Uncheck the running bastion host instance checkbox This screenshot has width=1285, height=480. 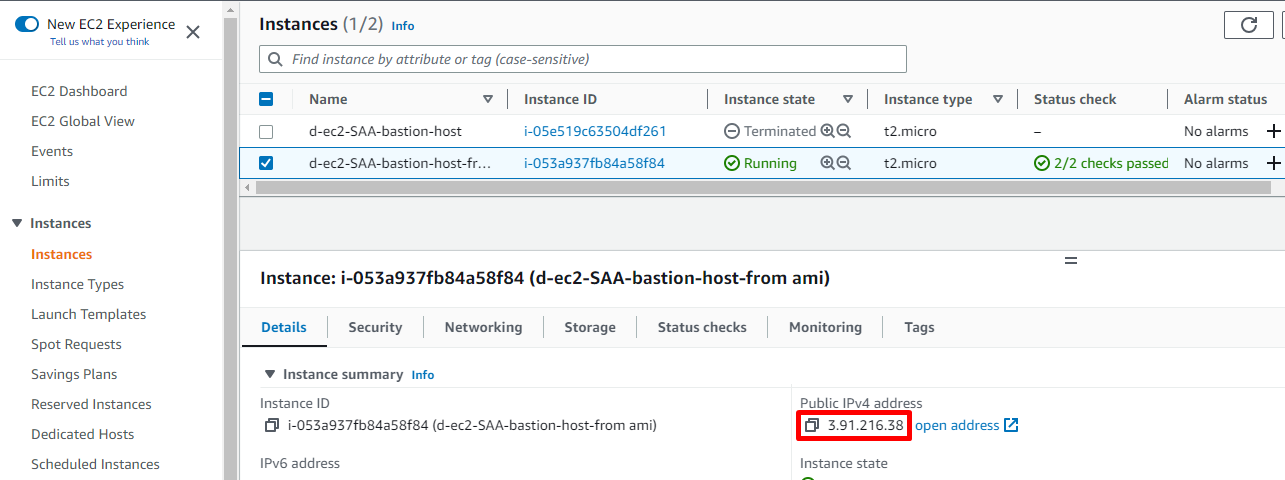(266, 163)
